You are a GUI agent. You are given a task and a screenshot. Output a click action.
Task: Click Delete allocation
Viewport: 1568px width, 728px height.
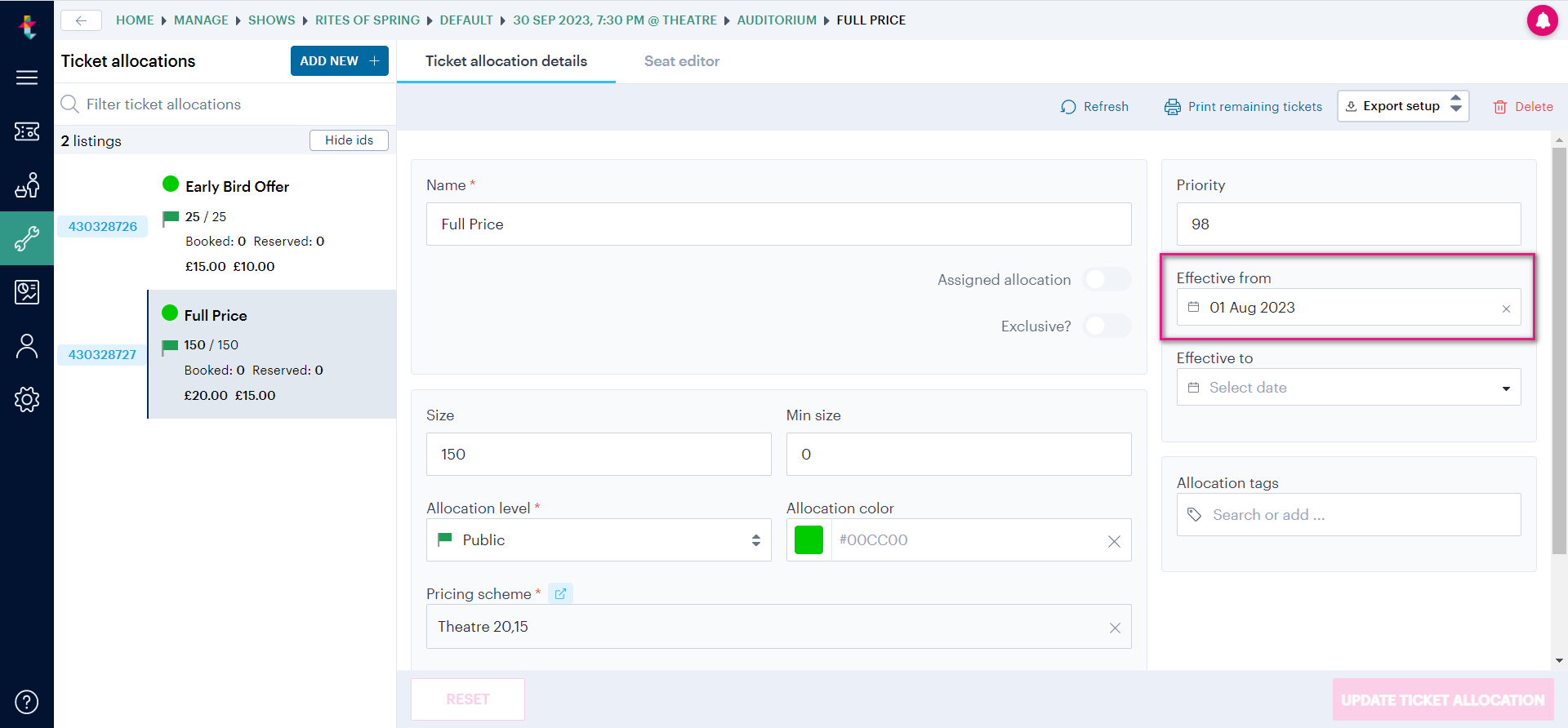click(x=1523, y=107)
